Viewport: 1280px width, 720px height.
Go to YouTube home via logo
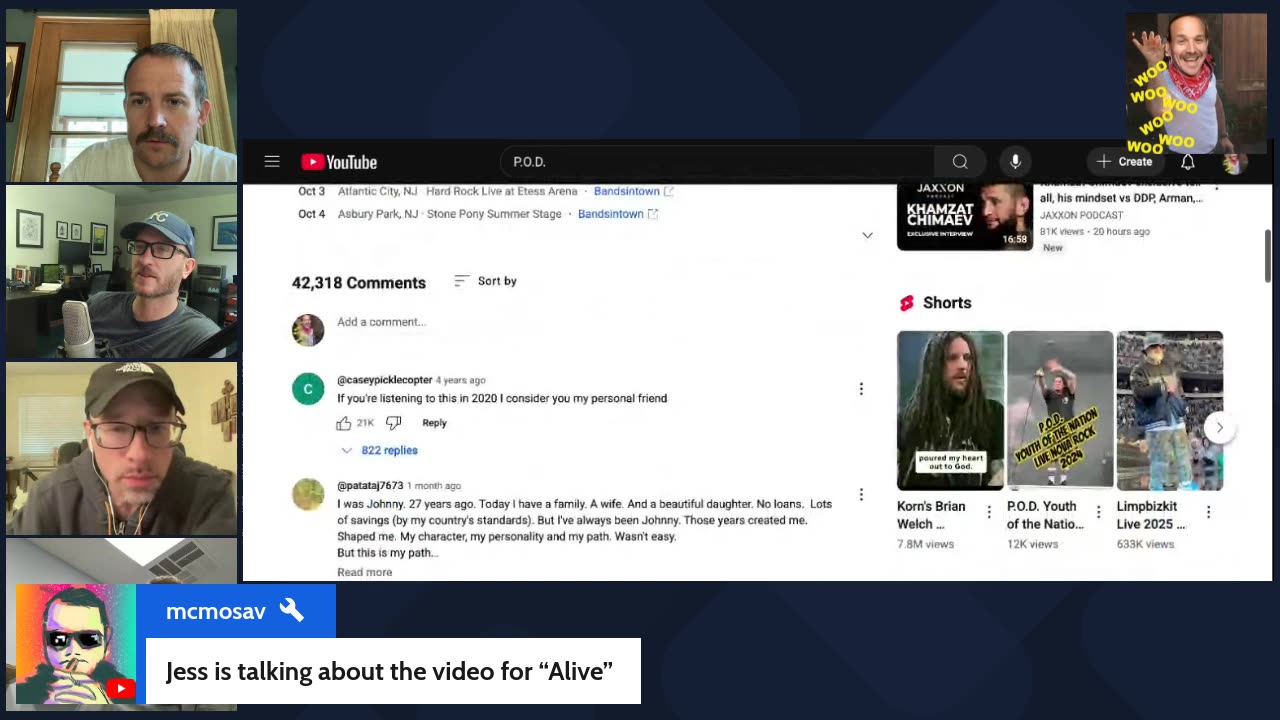pyautogui.click(x=339, y=162)
